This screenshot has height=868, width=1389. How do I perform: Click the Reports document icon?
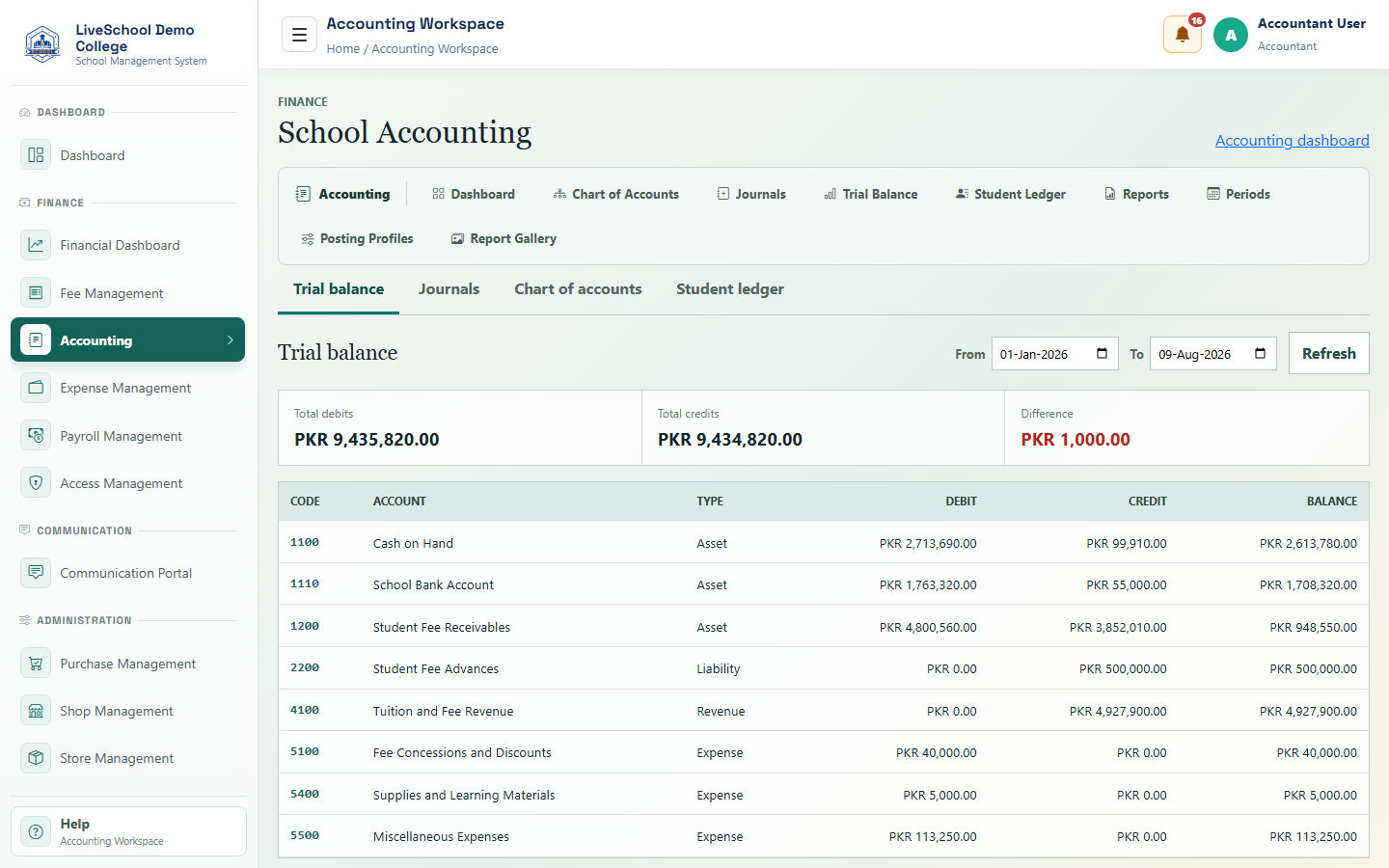coord(1110,194)
